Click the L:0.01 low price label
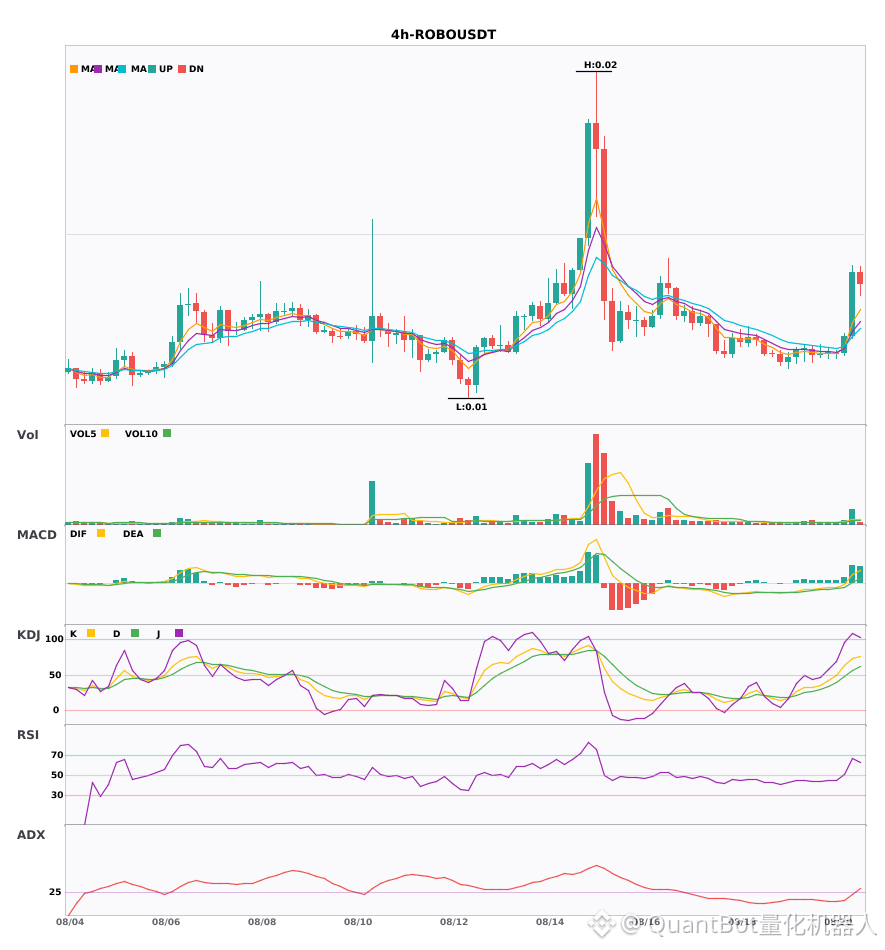Image resolution: width=885 pixels, height=950 pixels. pos(471,407)
